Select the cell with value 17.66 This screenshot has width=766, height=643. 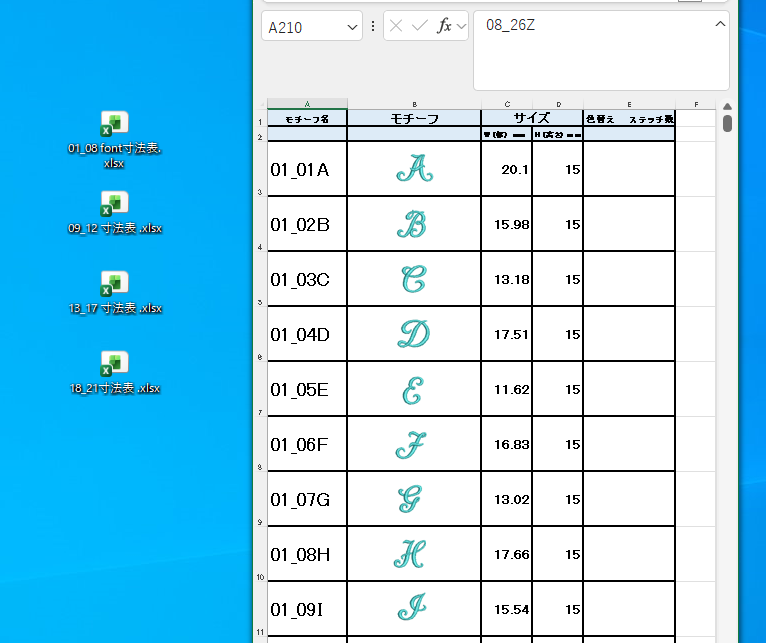pos(506,554)
